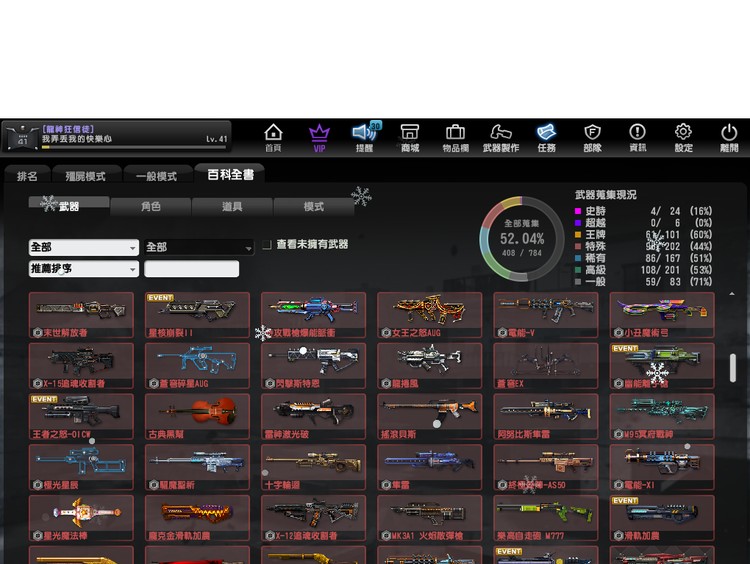The image size is (750, 564).
Task: Click the 資訊 info icon
Action: [637, 137]
